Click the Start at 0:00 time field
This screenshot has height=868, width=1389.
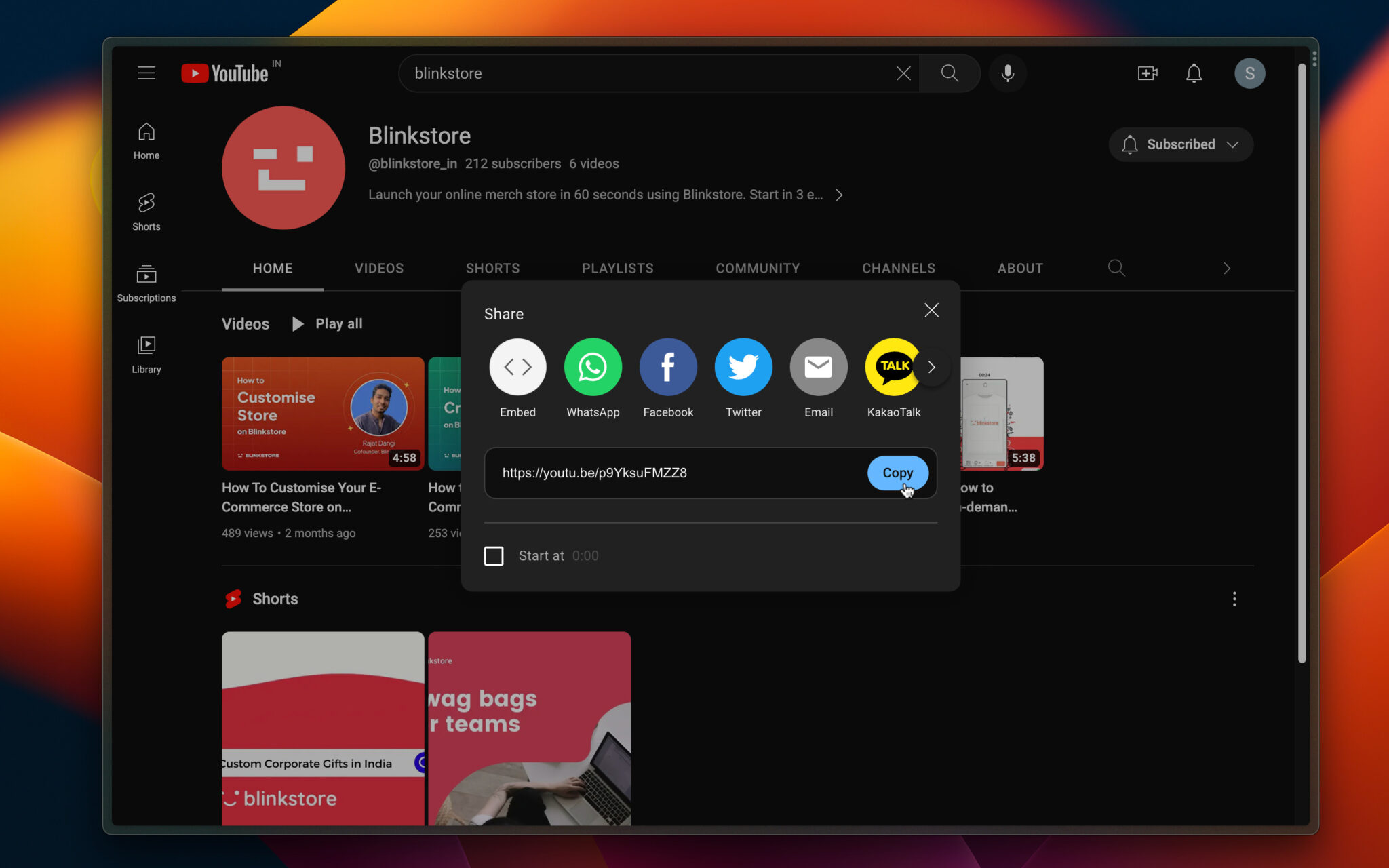tap(585, 556)
